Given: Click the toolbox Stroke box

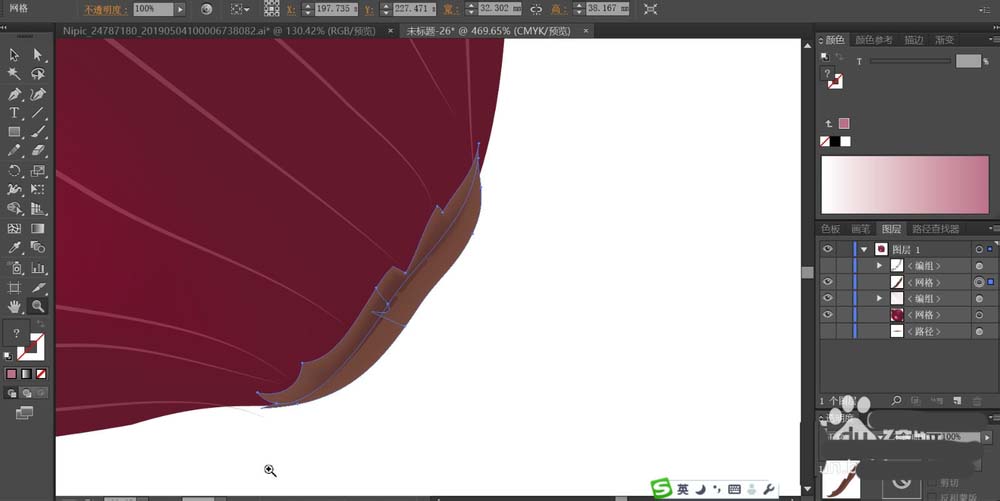Looking at the screenshot, I should pyautogui.click(x=32, y=347).
